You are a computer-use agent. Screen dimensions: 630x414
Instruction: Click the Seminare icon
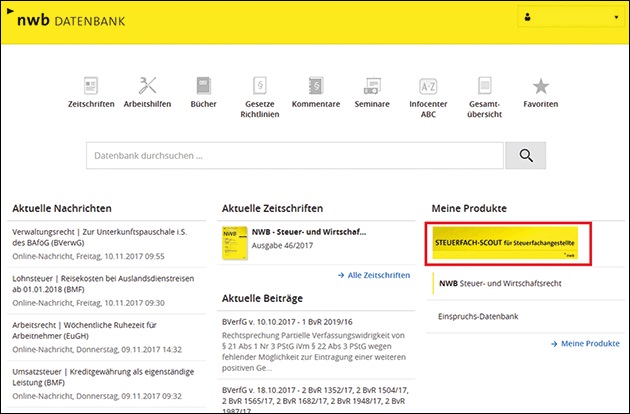pos(373,86)
